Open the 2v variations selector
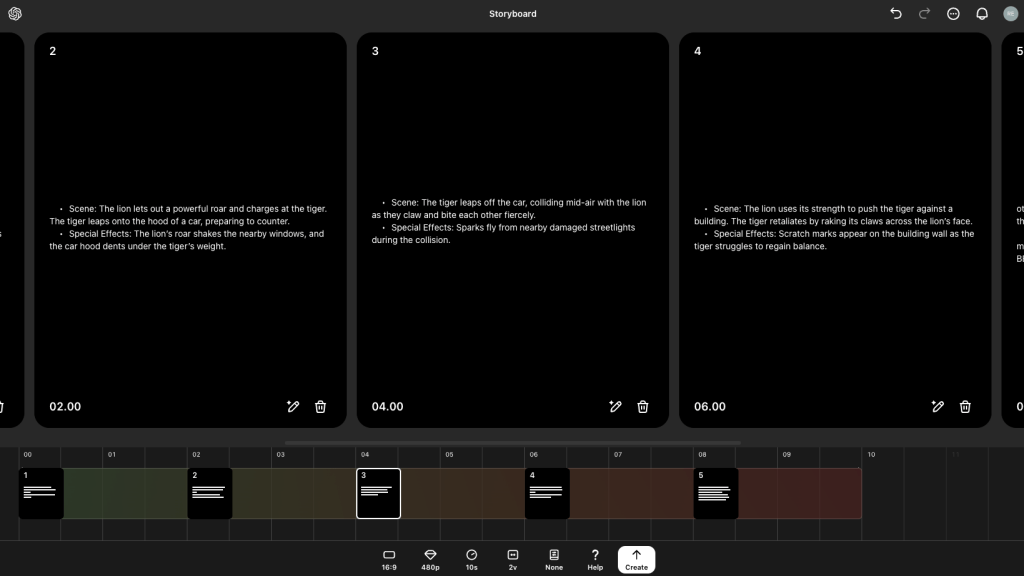 coord(513,560)
